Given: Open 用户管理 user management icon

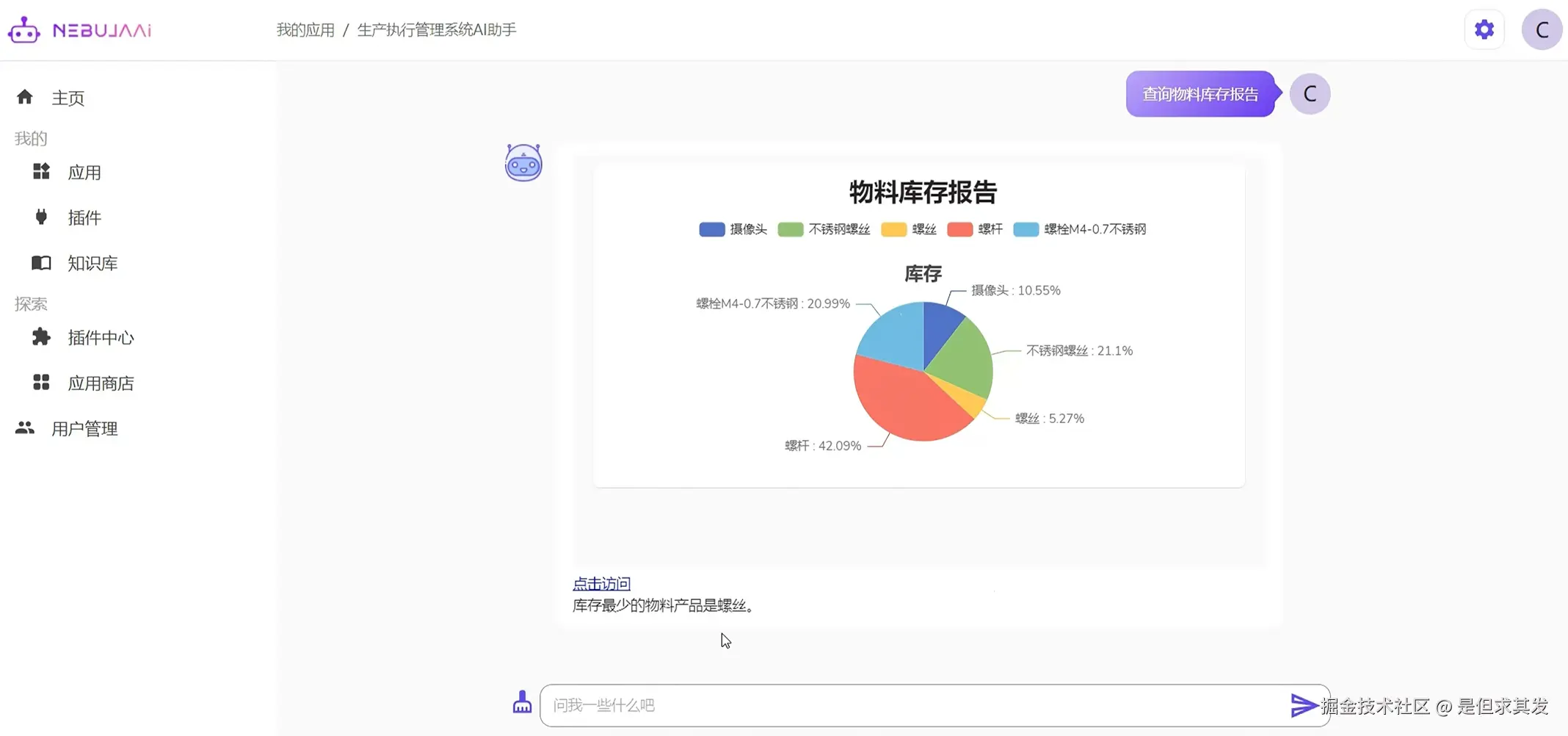Looking at the screenshot, I should [x=24, y=428].
